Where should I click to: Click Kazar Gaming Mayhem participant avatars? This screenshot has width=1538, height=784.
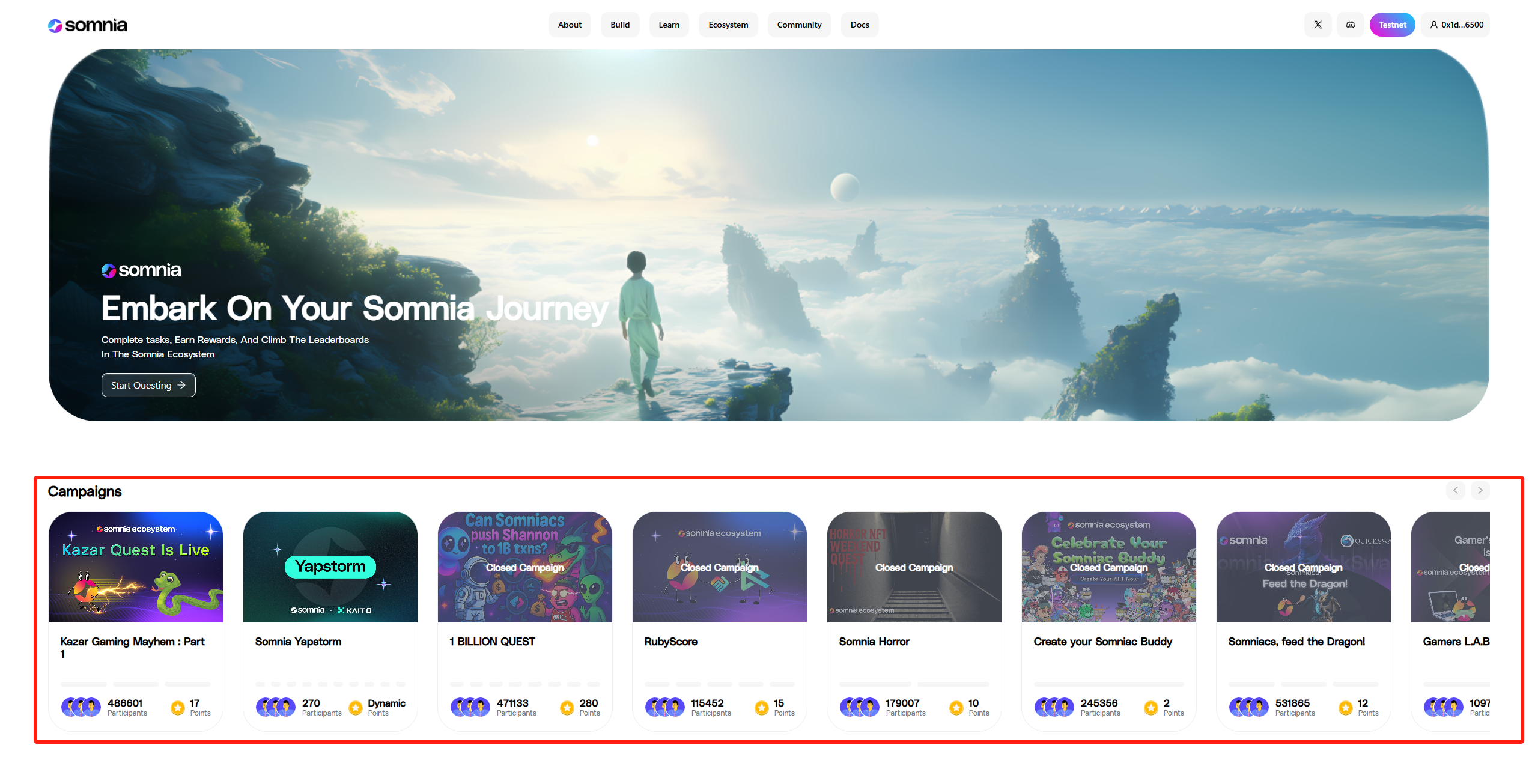pyautogui.click(x=81, y=707)
